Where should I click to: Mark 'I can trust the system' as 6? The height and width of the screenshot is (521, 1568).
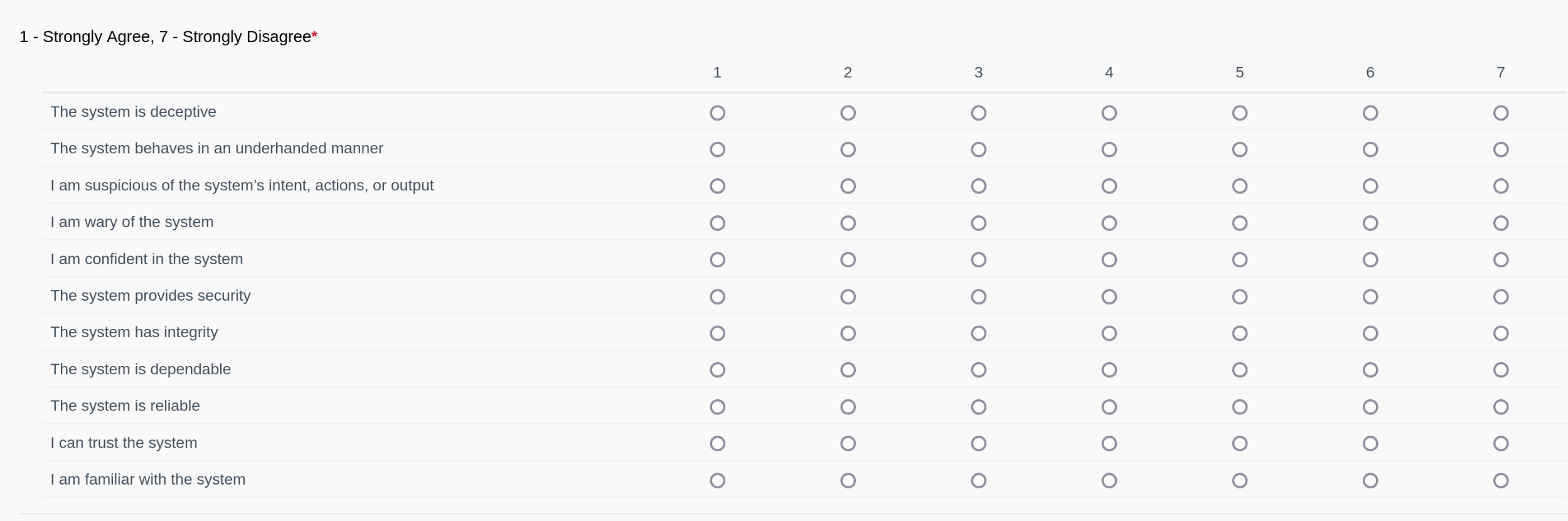pyautogui.click(x=1370, y=444)
